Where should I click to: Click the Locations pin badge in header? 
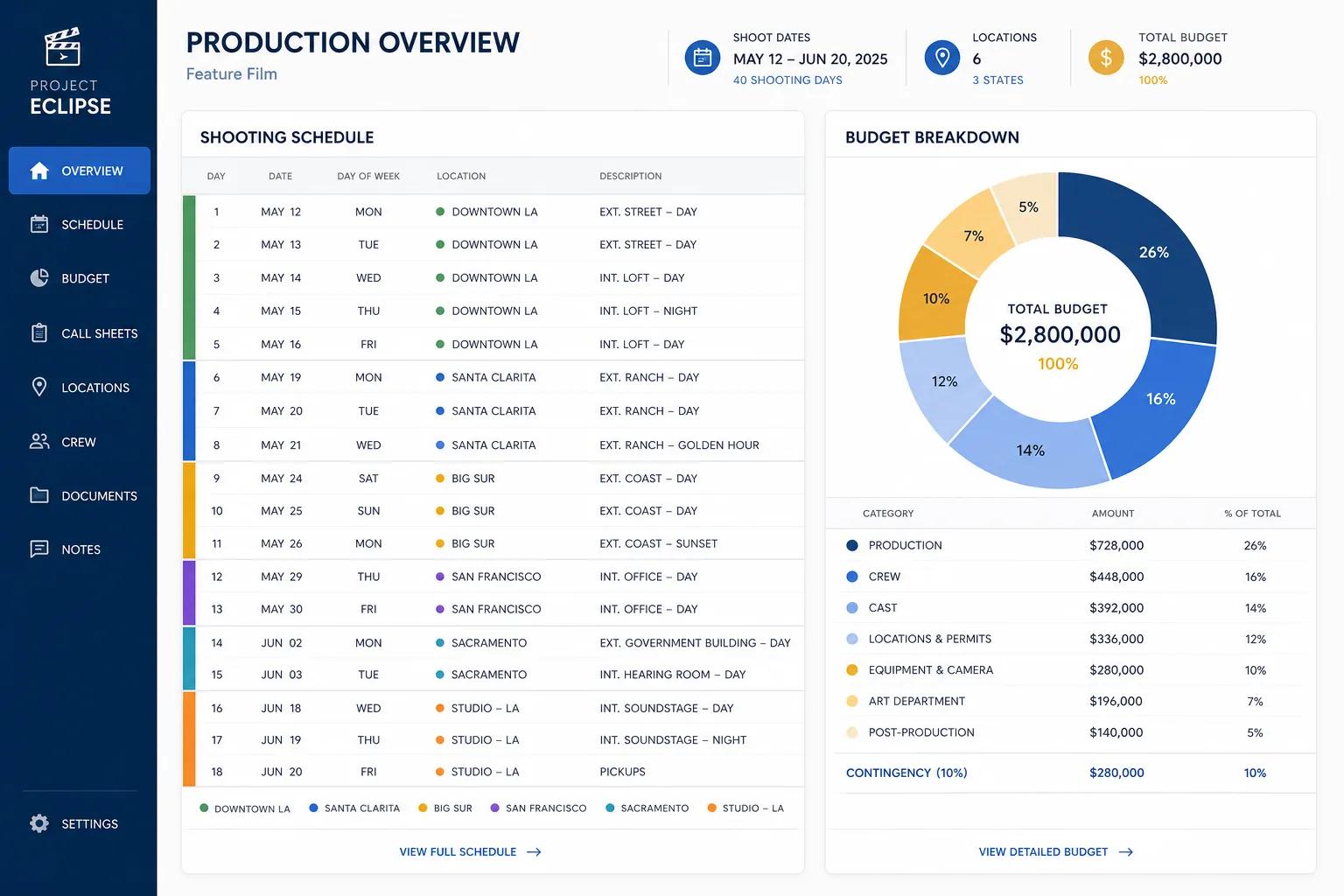[x=942, y=58]
